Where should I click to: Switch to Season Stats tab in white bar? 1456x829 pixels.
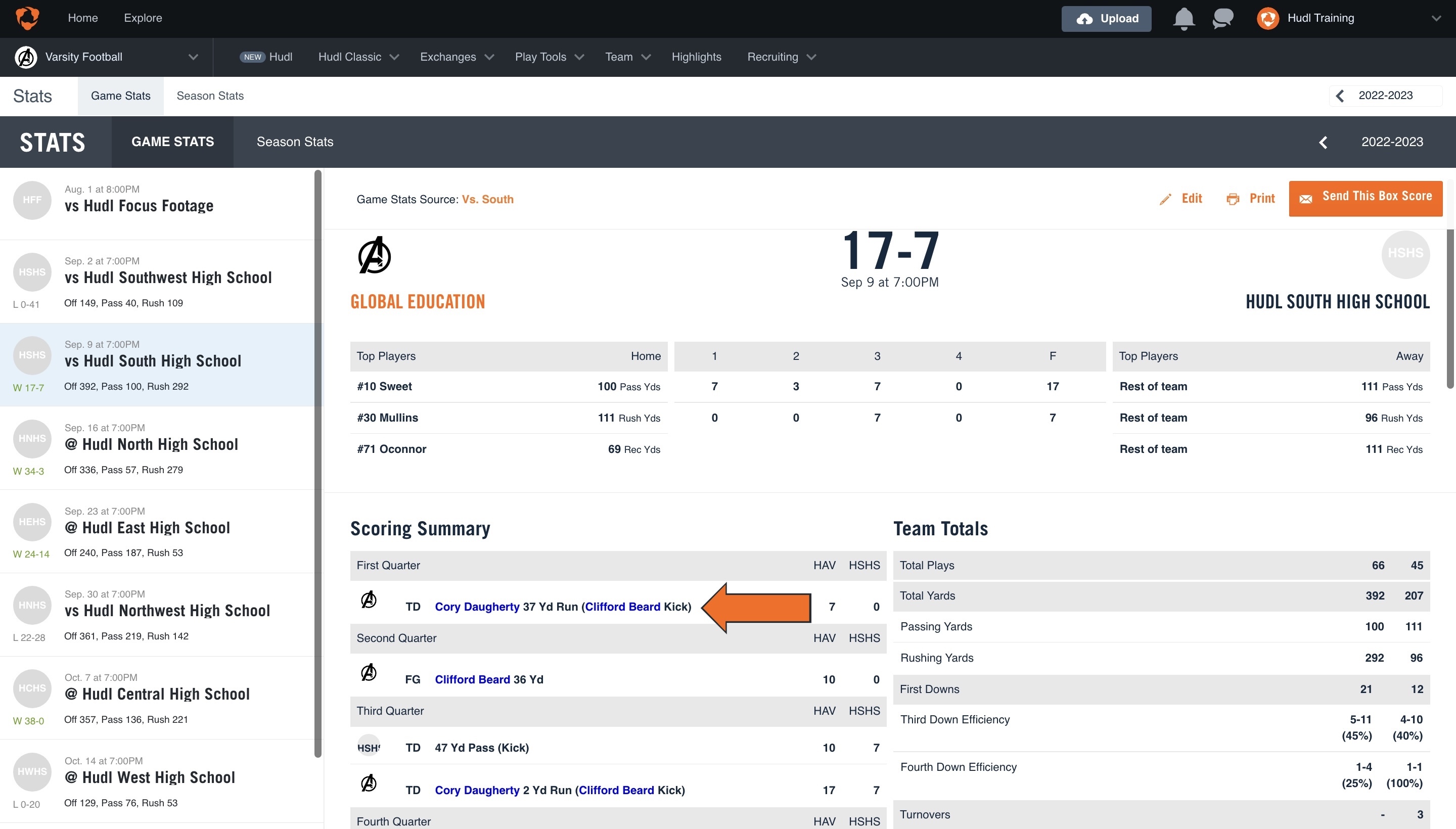[x=210, y=96]
